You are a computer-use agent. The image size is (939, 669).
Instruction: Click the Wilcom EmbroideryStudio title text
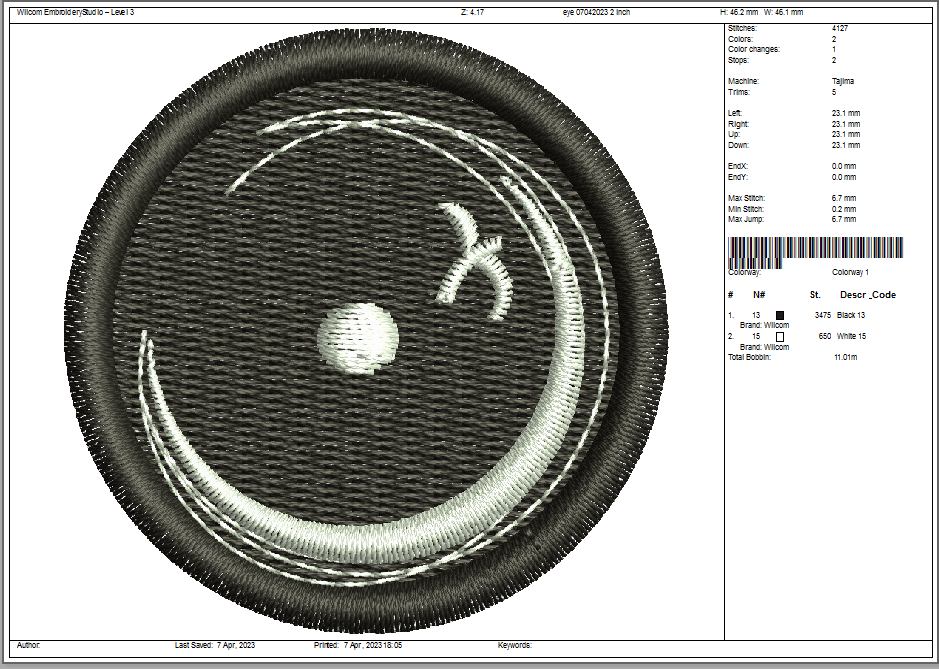click(76, 12)
